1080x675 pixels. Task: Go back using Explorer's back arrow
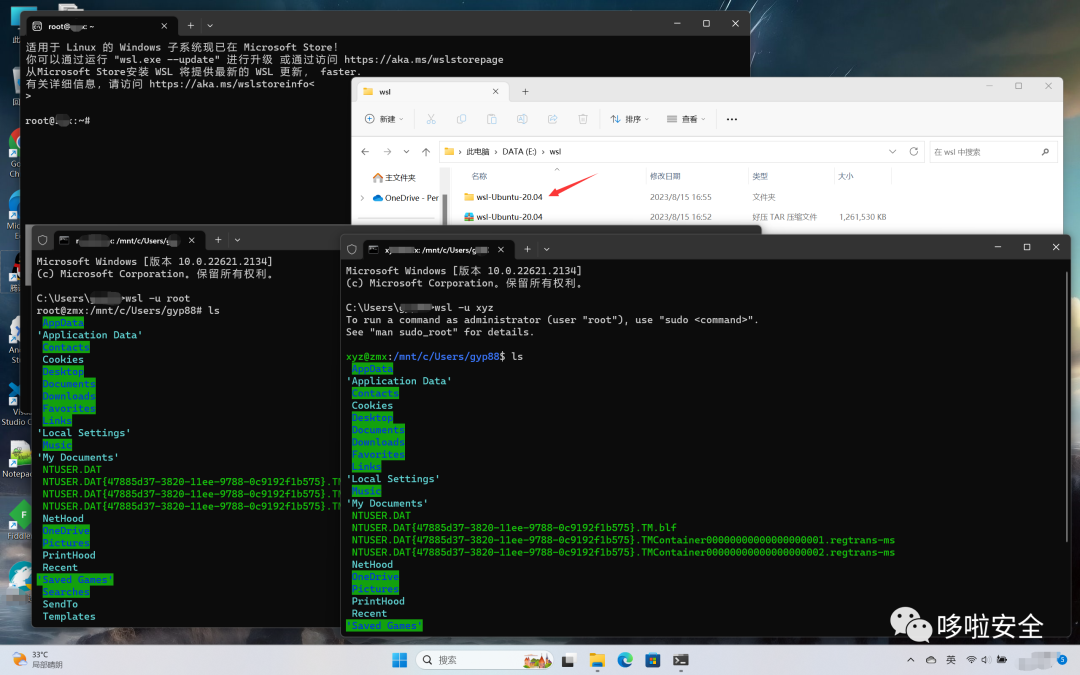pyautogui.click(x=365, y=152)
